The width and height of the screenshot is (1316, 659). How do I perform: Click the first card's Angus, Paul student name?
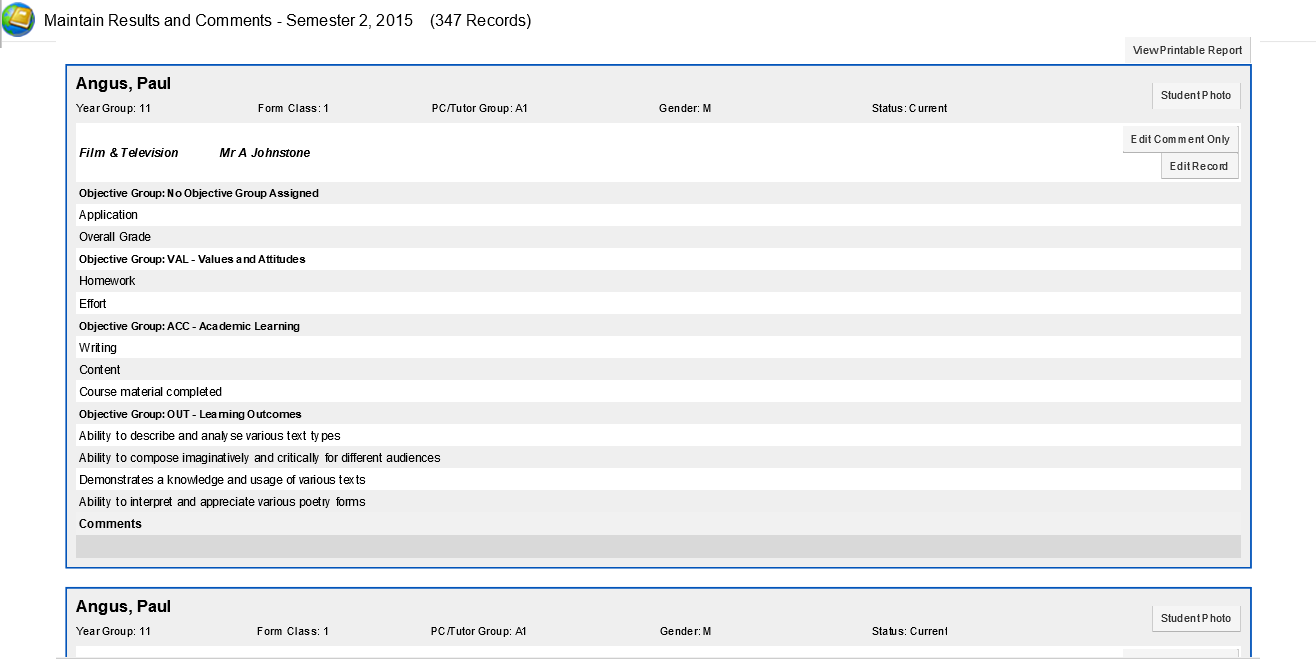[123, 84]
